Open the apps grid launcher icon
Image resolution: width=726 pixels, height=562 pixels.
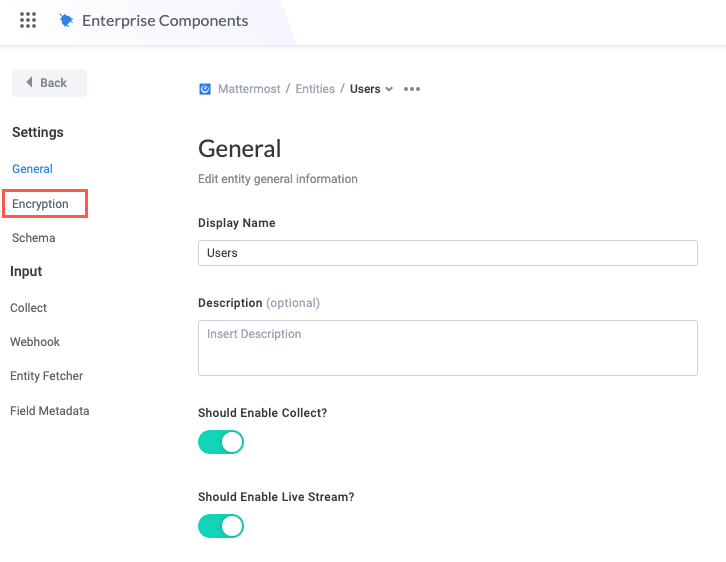[28, 20]
